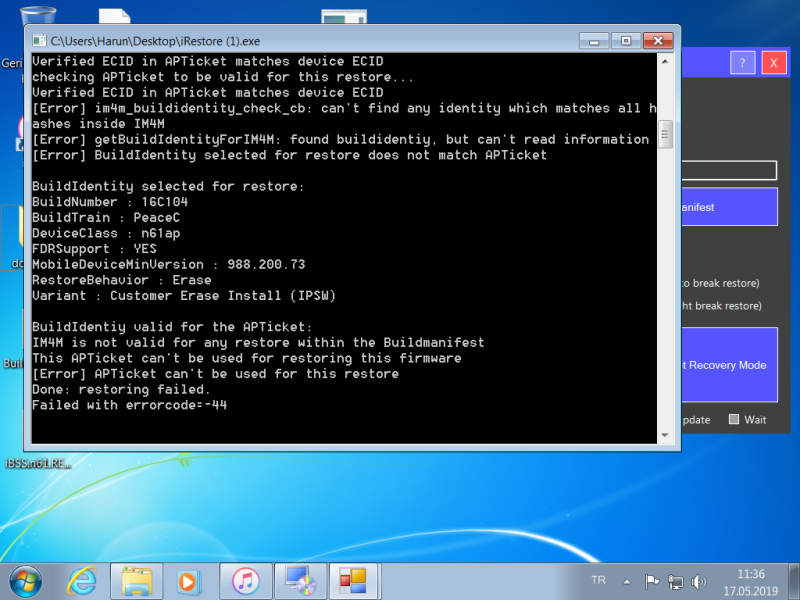Click the ? help button
The height and width of the screenshot is (600, 800).
741,62
